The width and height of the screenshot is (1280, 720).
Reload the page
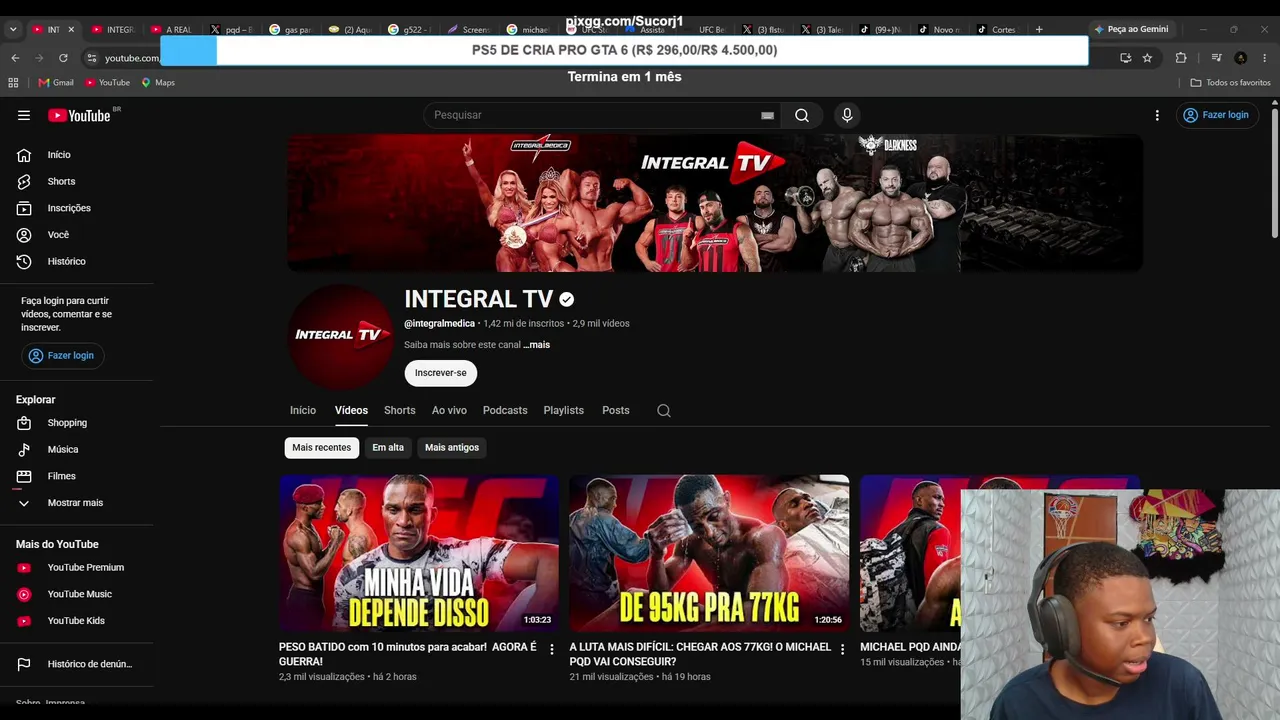pyautogui.click(x=63, y=58)
